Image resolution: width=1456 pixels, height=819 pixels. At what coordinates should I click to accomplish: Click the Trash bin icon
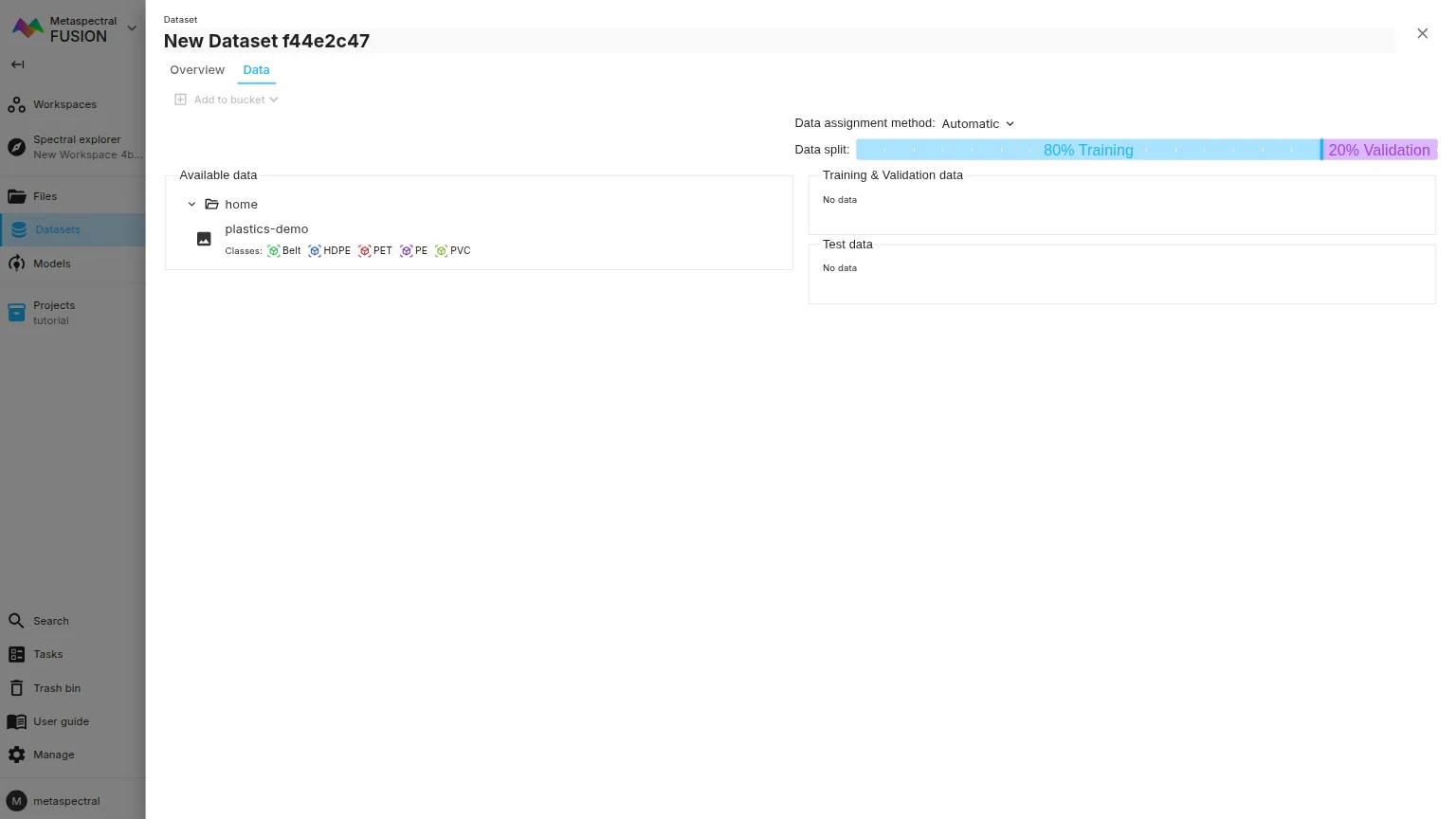[16, 688]
